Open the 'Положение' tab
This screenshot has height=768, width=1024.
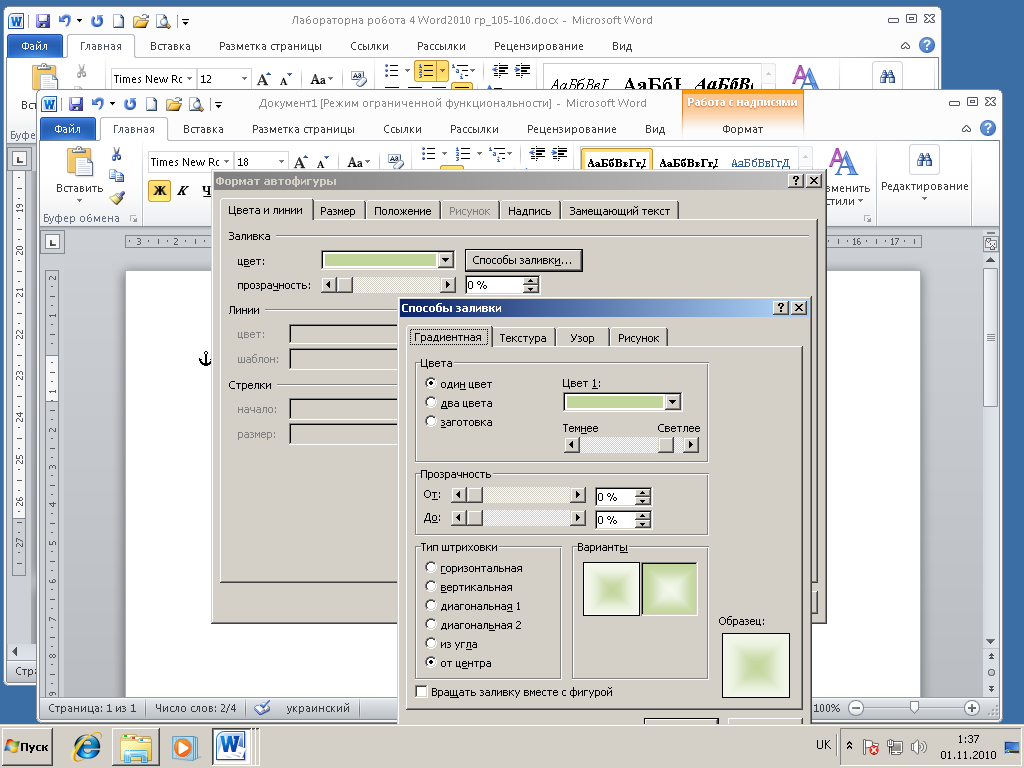tap(402, 211)
